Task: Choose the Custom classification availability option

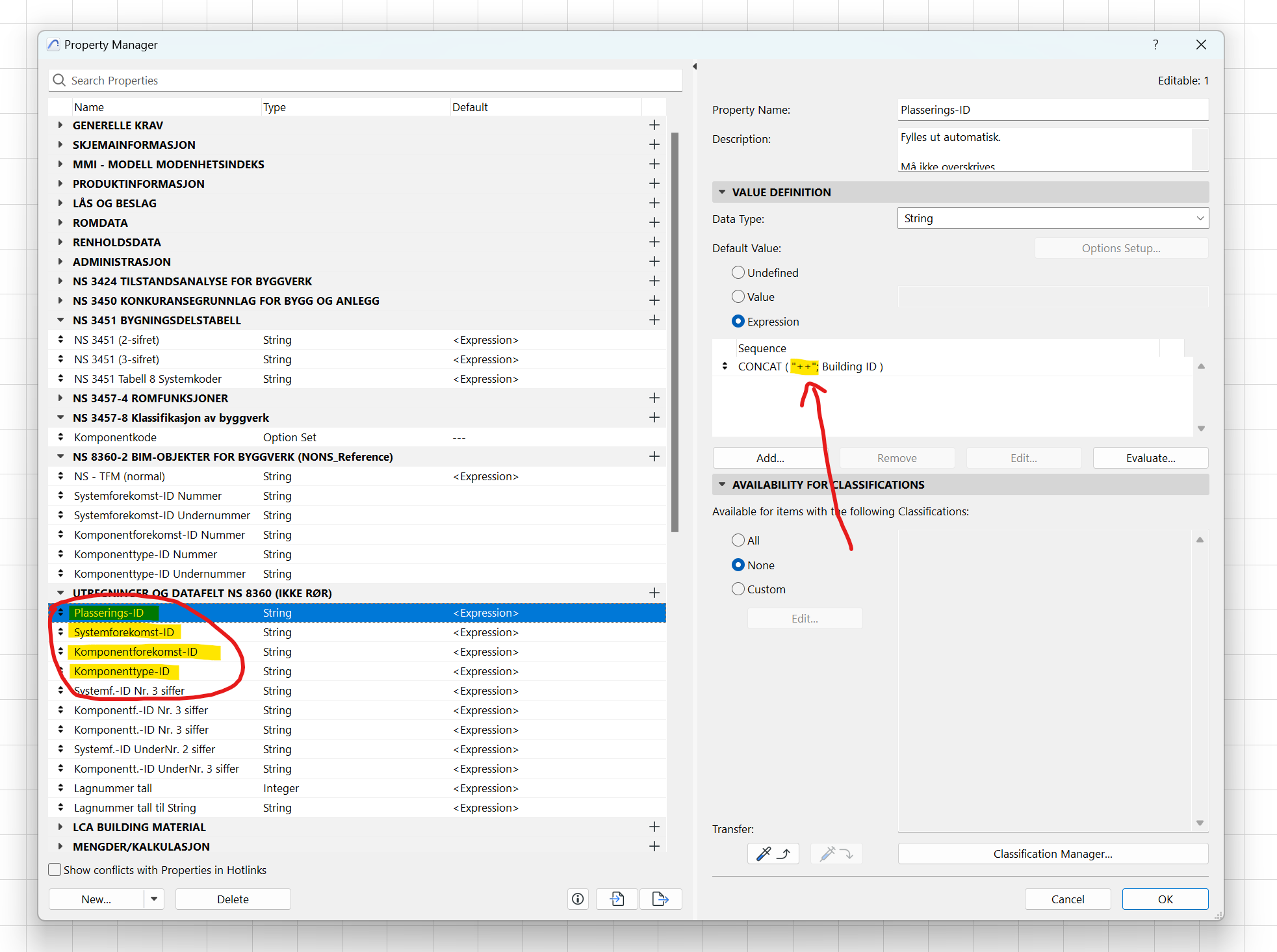Action: [x=738, y=589]
